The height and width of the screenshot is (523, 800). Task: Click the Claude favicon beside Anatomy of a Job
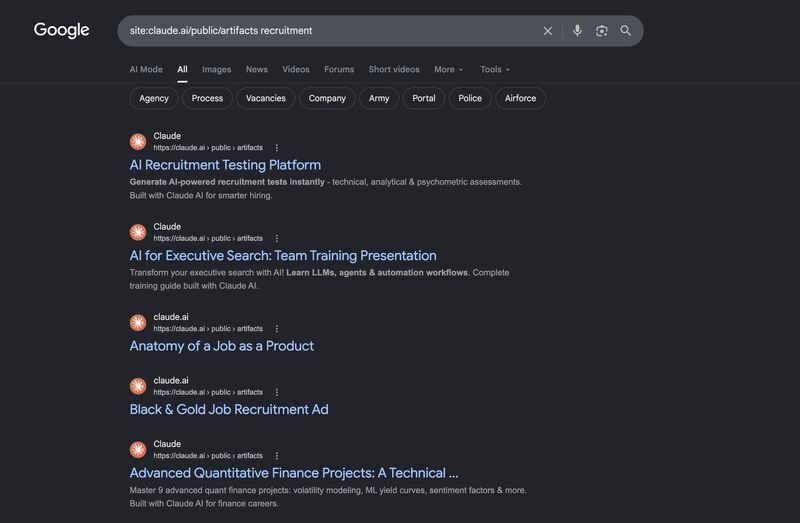point(138,322)
